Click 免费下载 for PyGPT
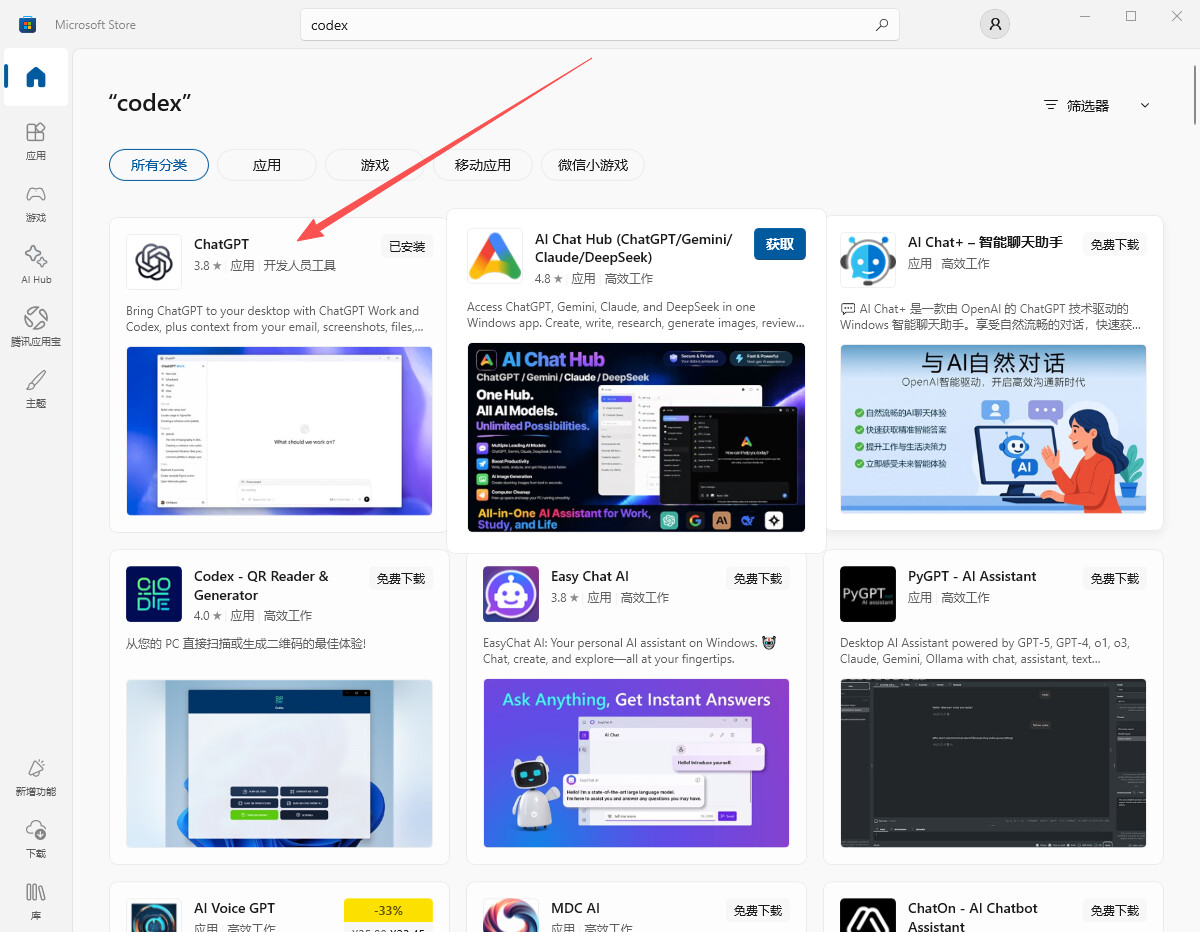The height and width of the screenshot is (932, 1200). 1115,578
